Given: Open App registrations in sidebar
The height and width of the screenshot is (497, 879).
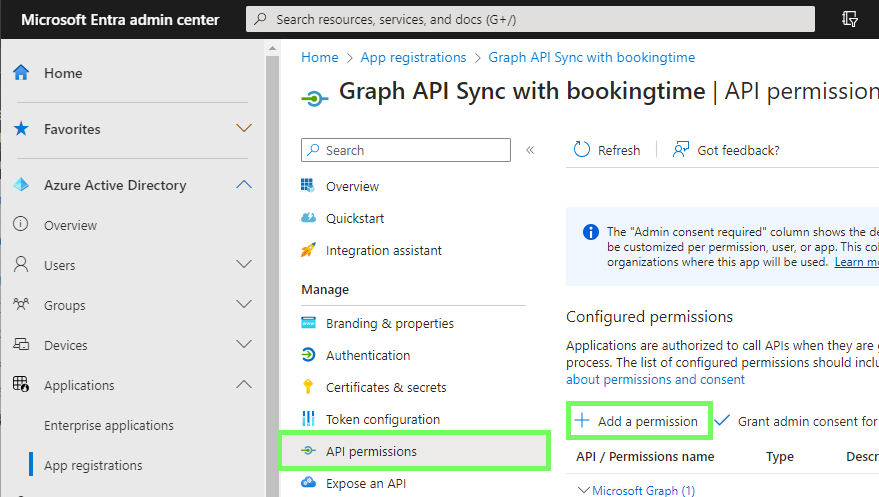Looking at the screenshot, I should pyautogui.click(x=93, y=465).
